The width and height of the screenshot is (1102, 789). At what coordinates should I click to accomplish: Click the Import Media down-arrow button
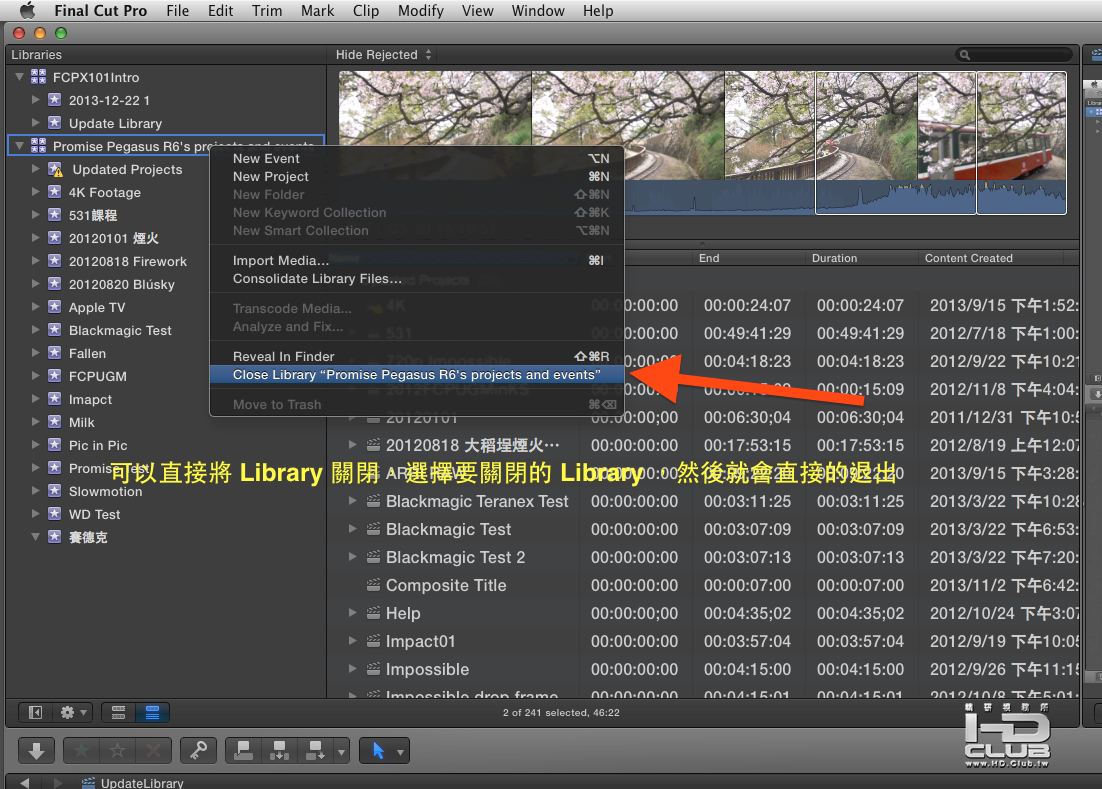coord(37,750)
